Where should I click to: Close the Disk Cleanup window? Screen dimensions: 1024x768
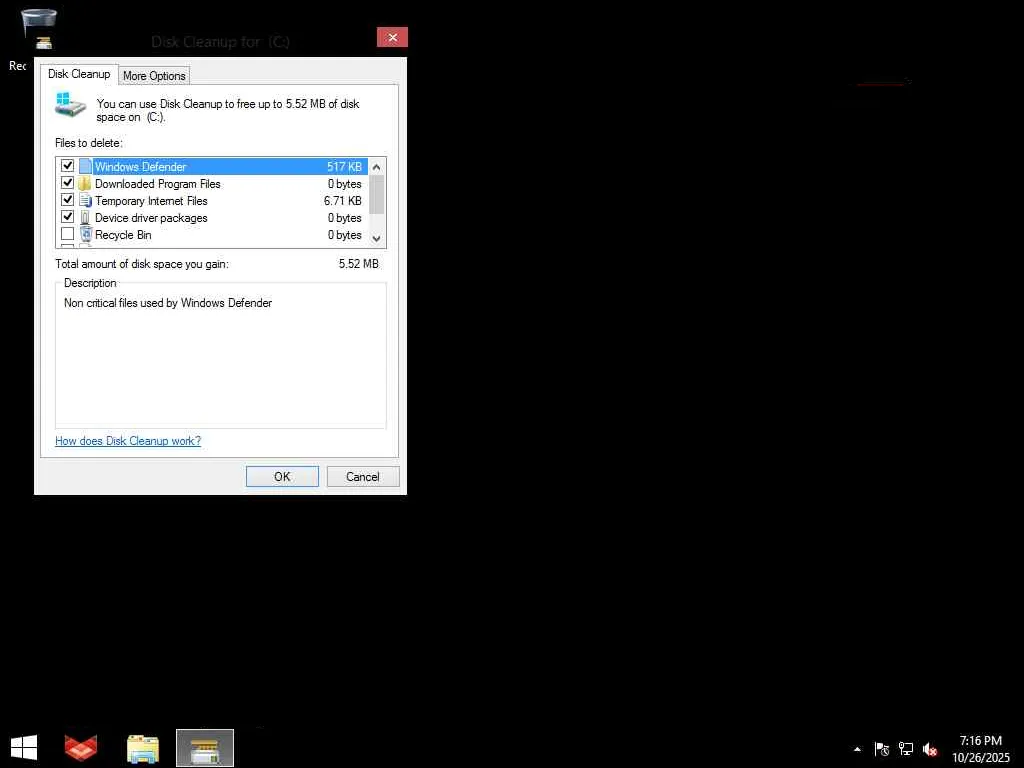pyautogui.click(x=392, y=37)
